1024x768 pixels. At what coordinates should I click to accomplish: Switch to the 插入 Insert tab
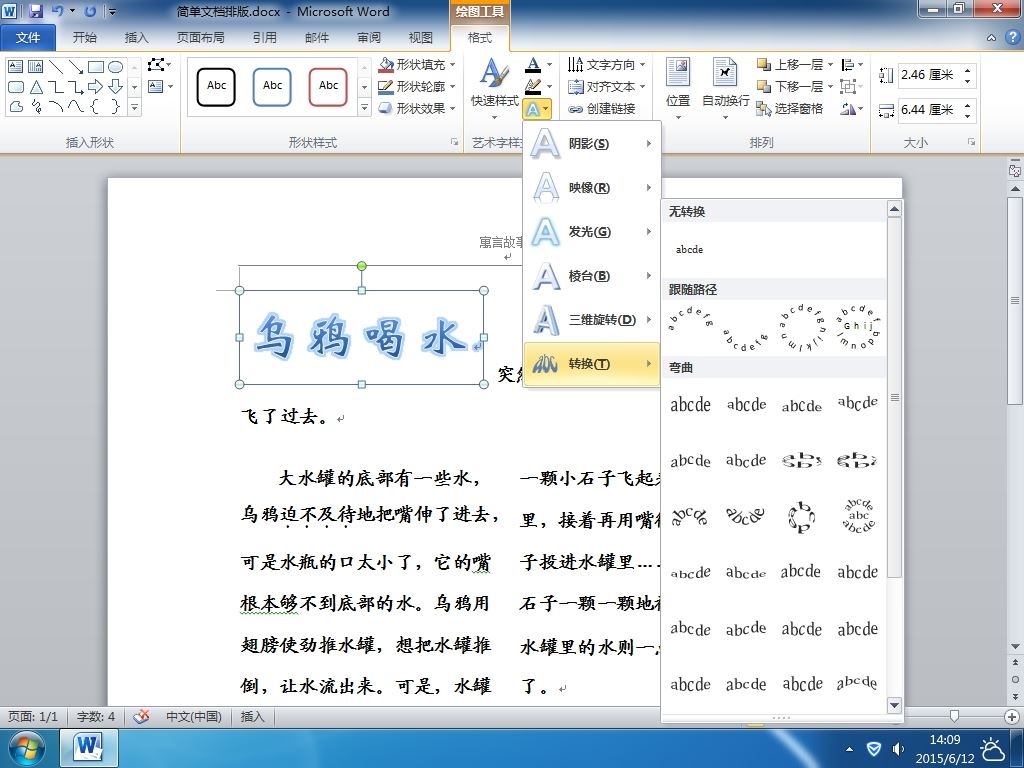click(x=136, y=37)
